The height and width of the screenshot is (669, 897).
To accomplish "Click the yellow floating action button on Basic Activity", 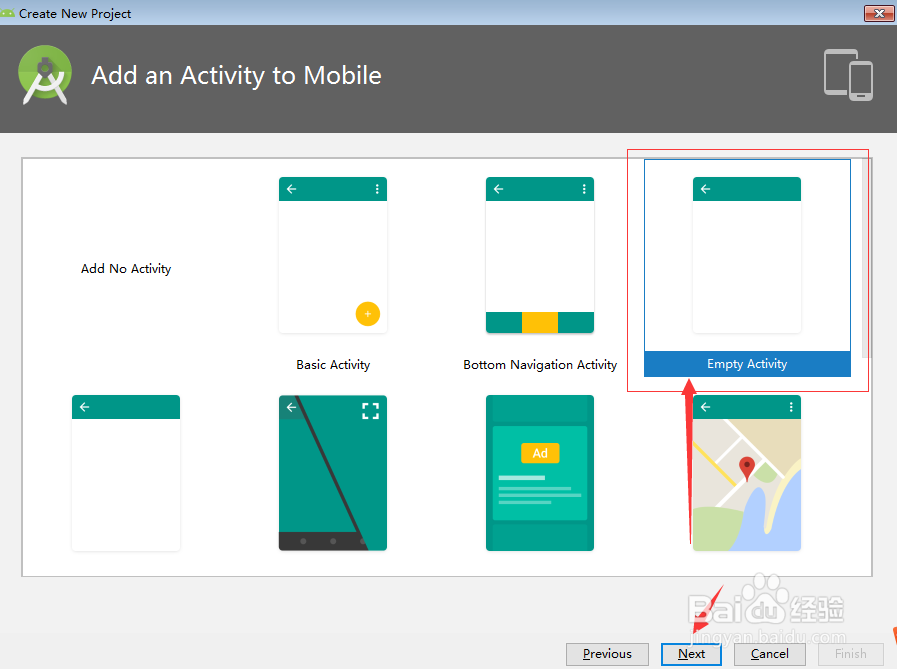I will point(368,313).
